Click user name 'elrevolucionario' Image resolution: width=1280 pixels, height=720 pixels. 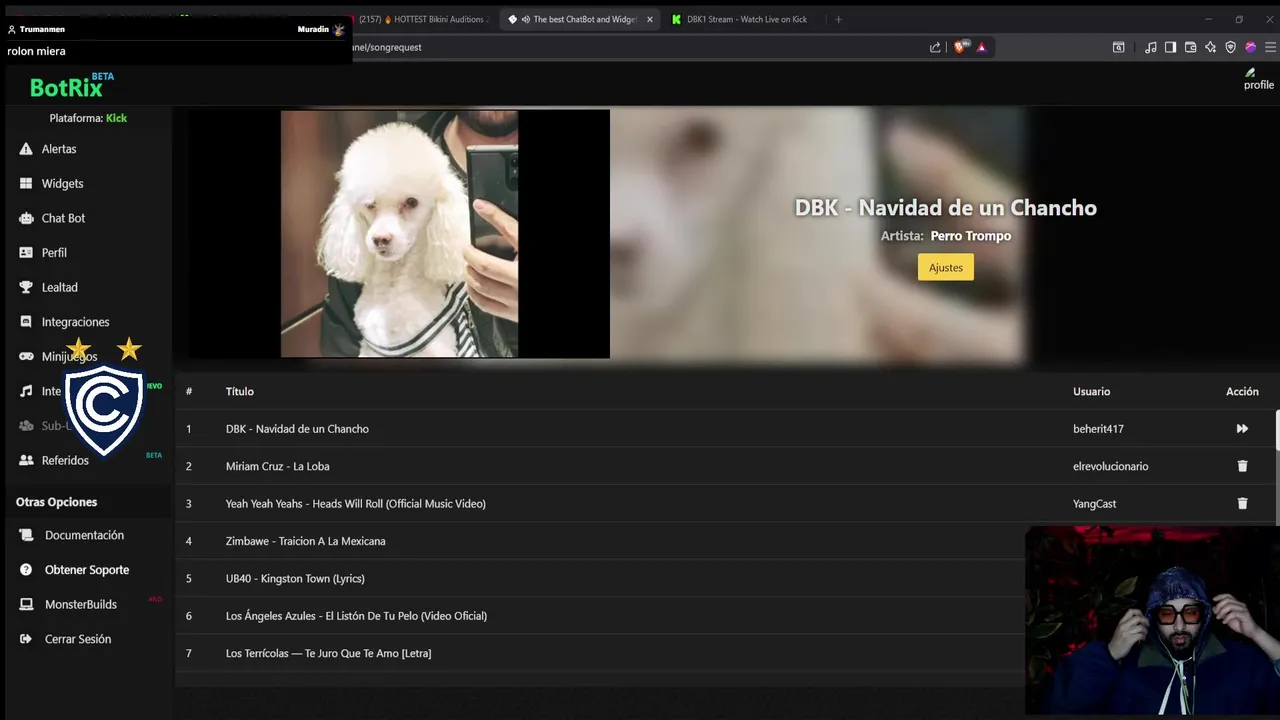(1110, 466)
